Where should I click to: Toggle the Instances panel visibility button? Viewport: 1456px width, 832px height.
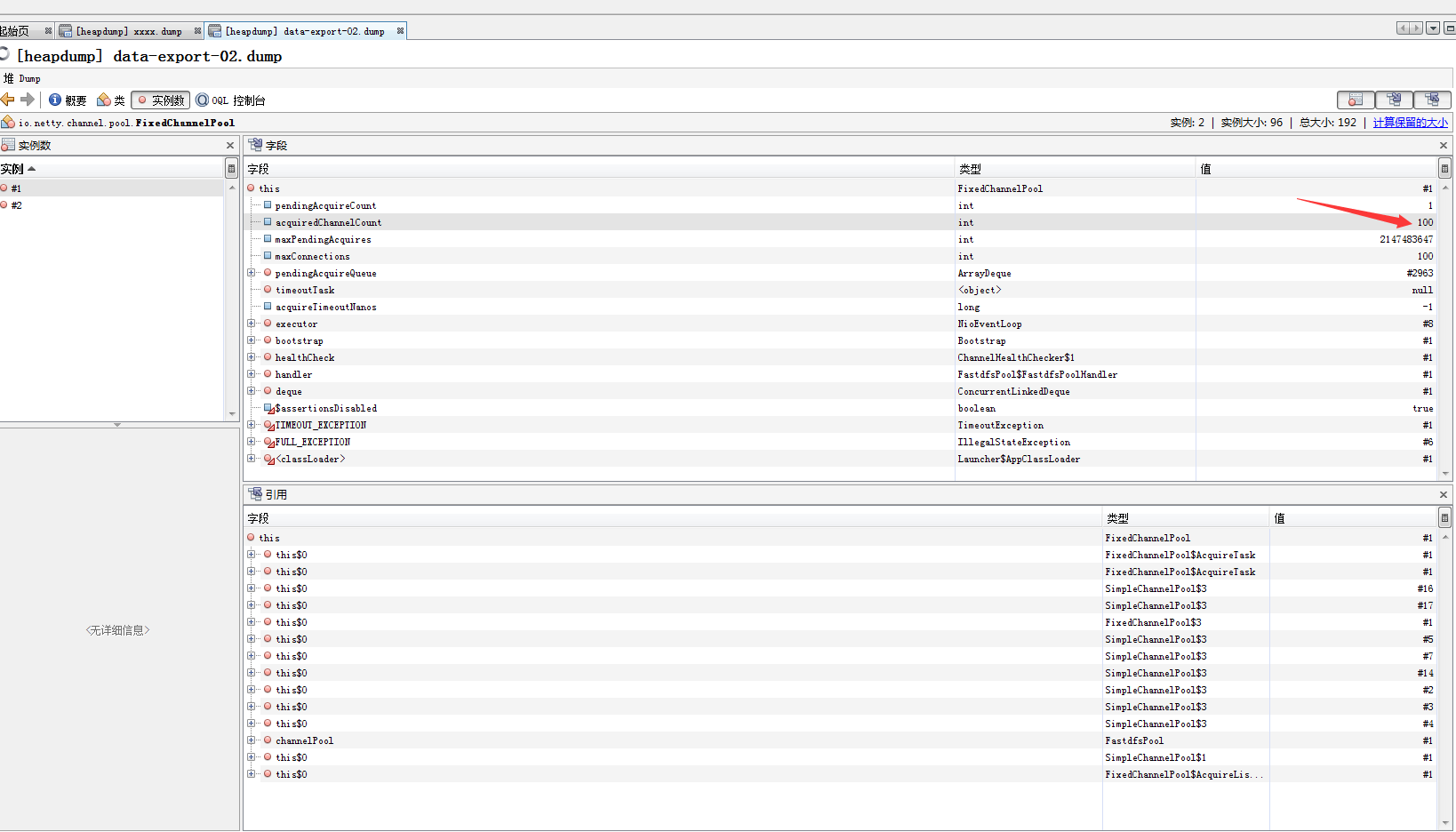click(1356, 100)
